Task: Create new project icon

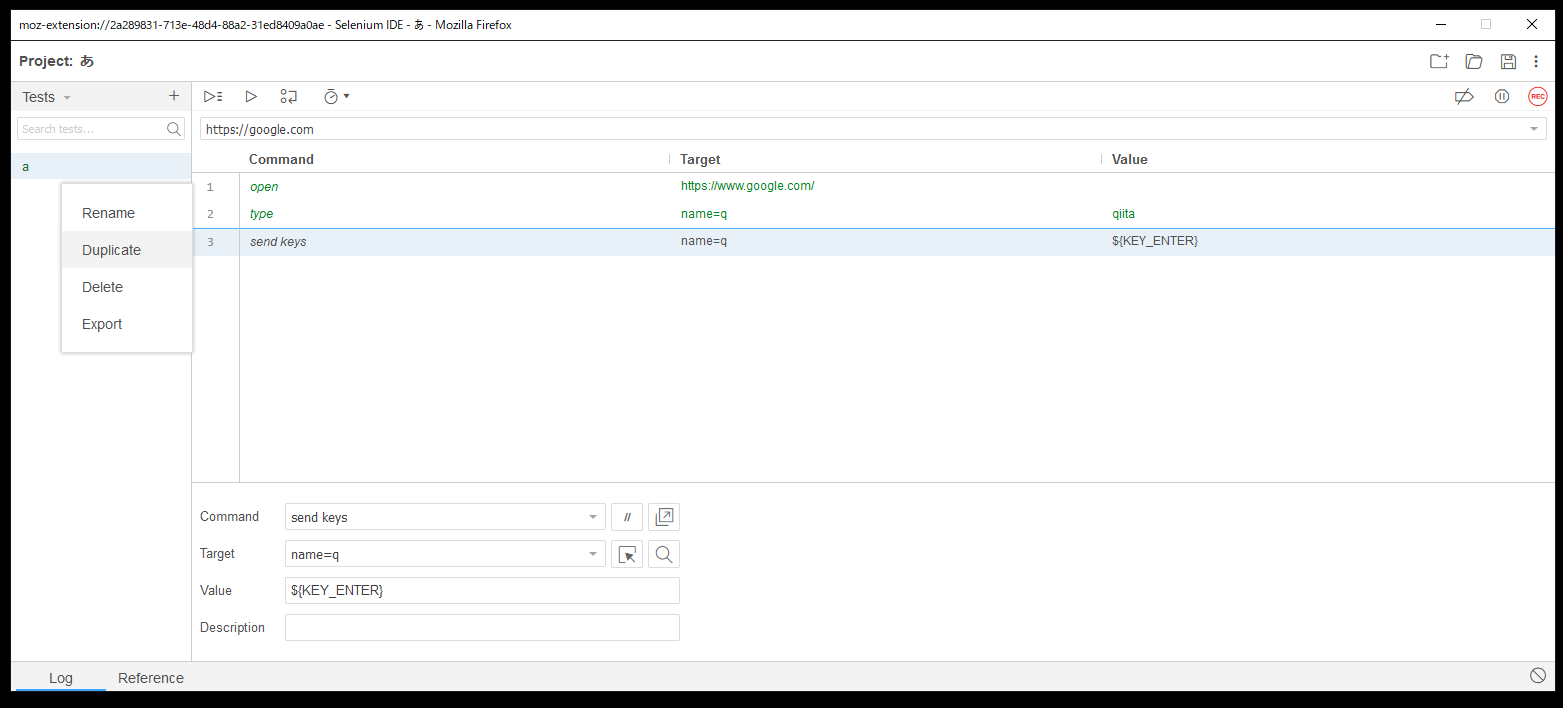Action: pos(1439,61)
